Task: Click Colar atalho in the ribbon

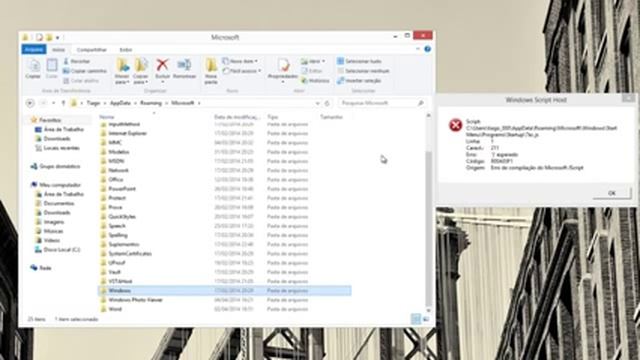Action: click(x=81, y=81)
